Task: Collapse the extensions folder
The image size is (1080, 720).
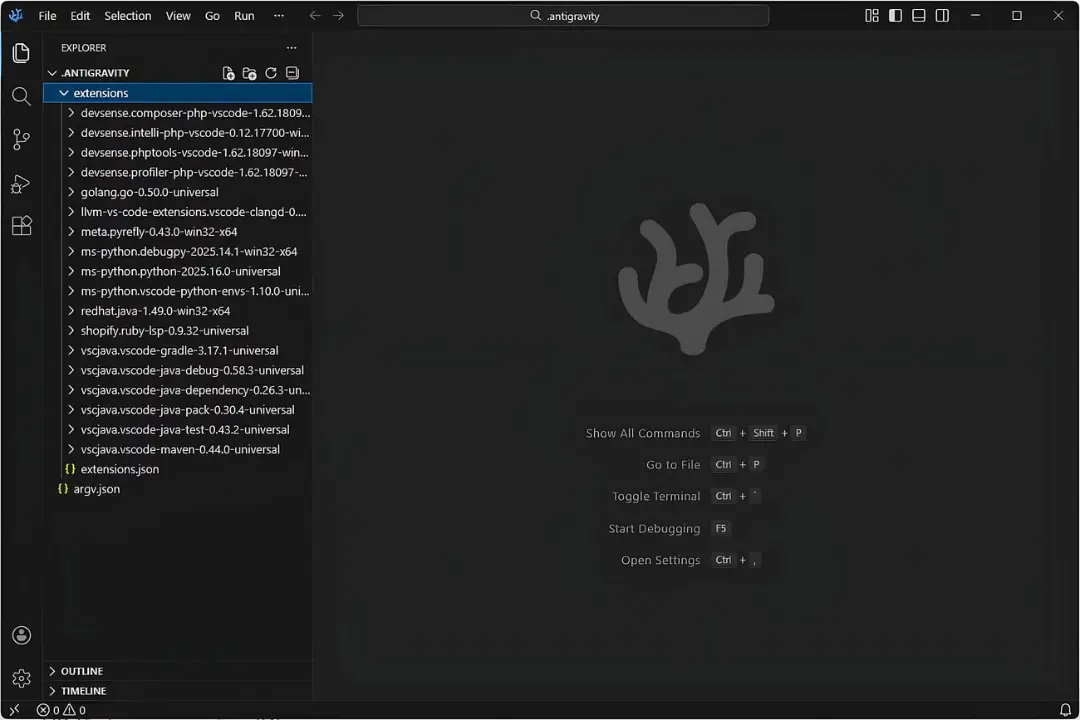Action: tap(177, 93)
